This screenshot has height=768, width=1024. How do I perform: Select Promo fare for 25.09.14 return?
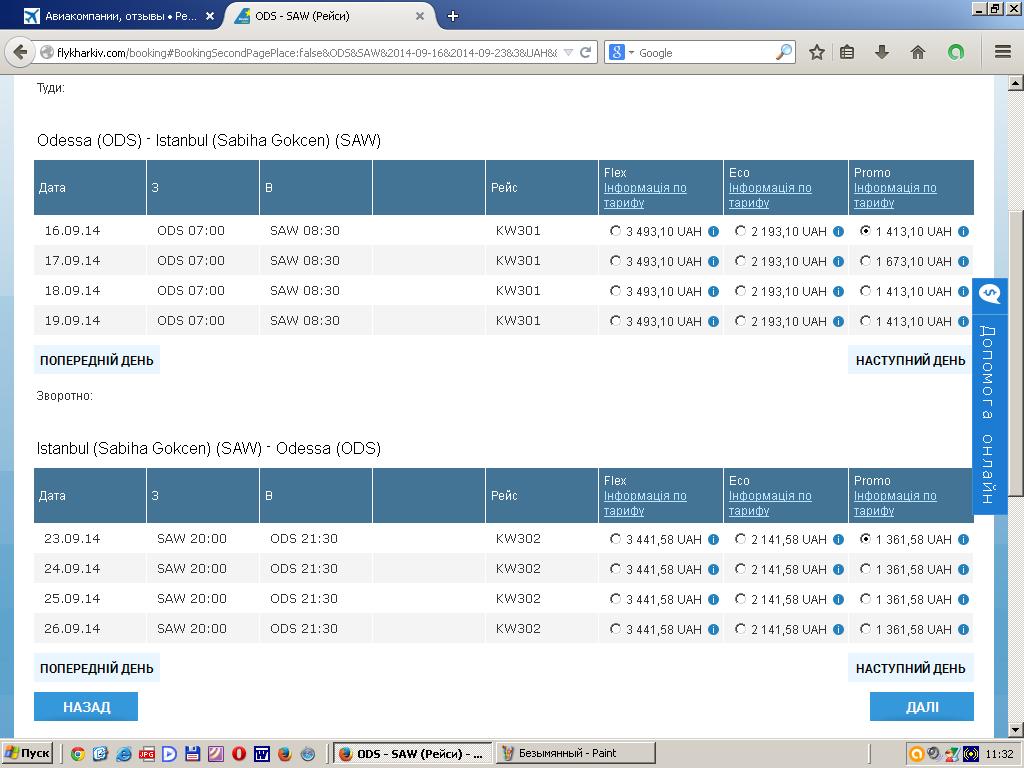pos(865,599)
